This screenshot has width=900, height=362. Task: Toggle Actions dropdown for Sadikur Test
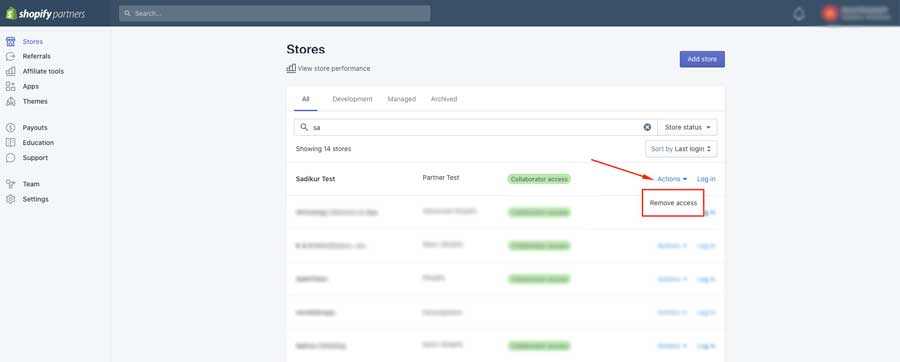(x=672, y=179)
